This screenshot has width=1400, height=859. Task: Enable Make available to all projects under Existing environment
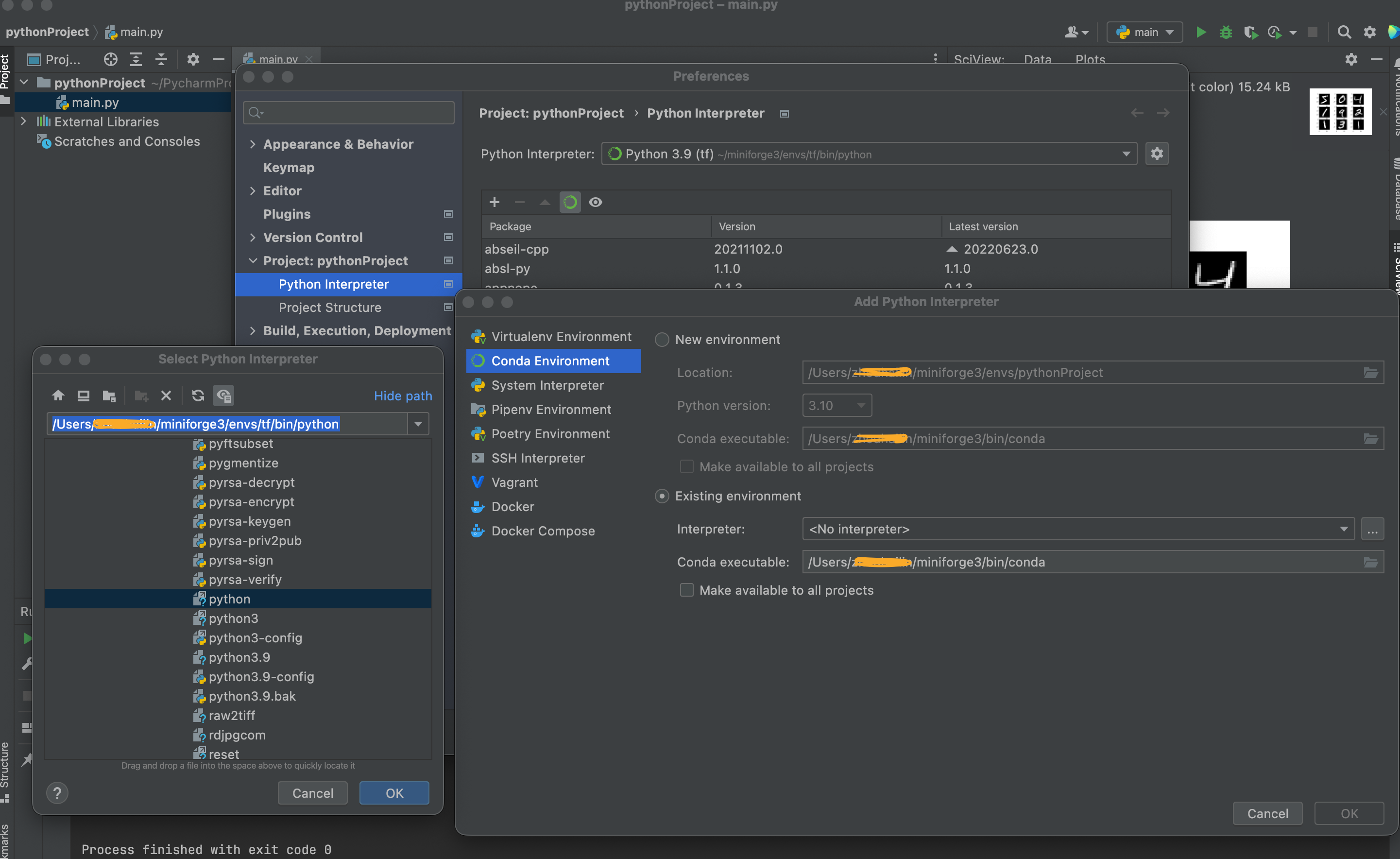686,590
